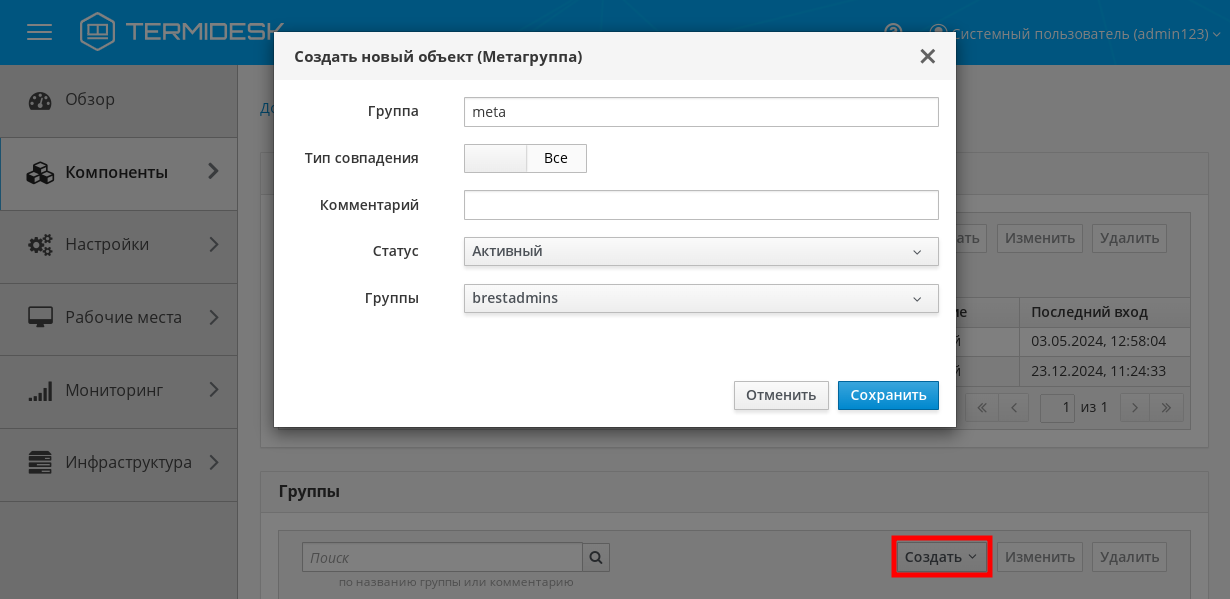The image size is (1230, 599).
Task: Select Инфраструктура in the sidebar
Action: click(x=118, y=463)
